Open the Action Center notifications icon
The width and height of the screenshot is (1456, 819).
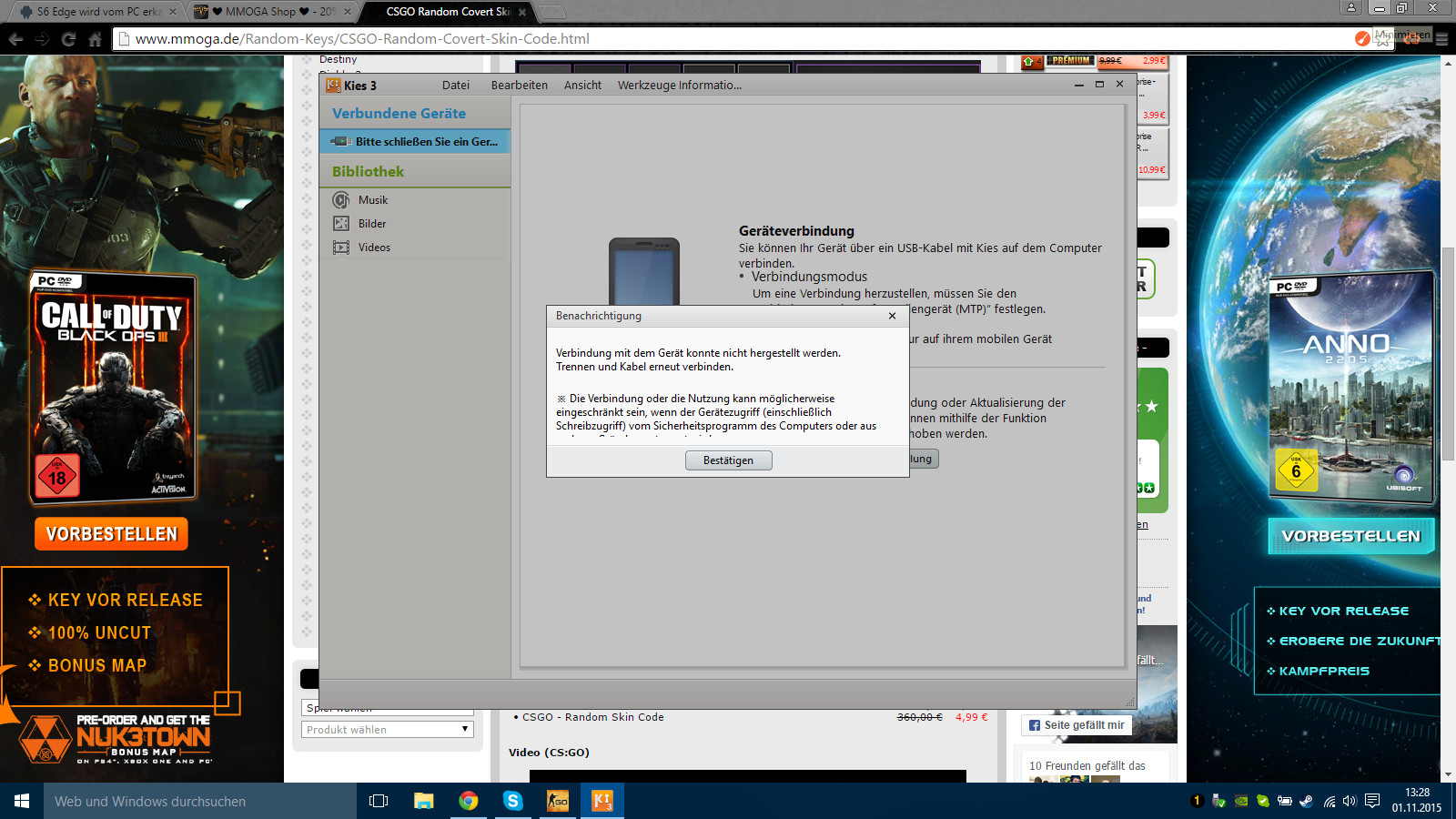pyautogui.click(x=1372, y=801)
